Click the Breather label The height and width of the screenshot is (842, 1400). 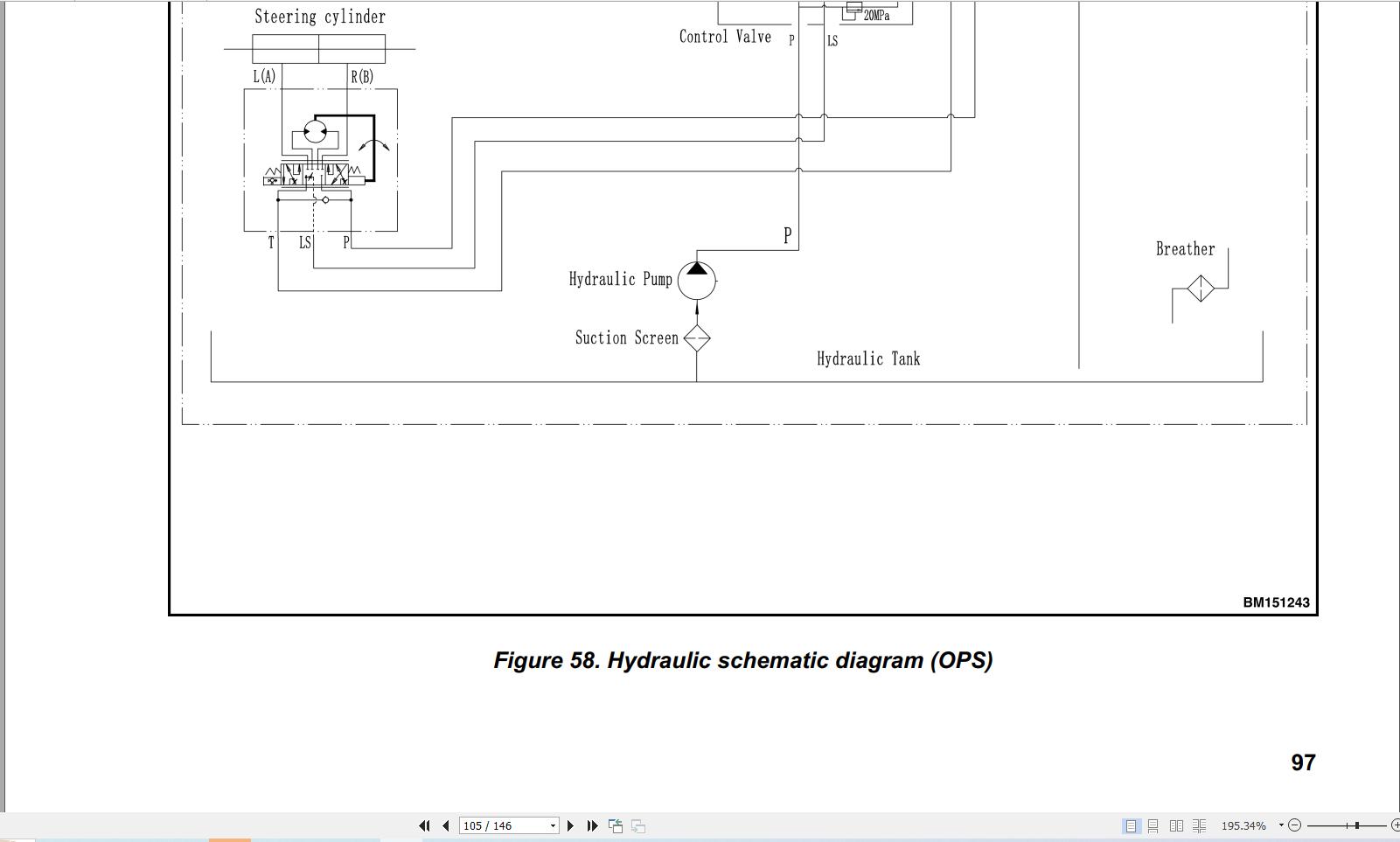tap(1185, 249)
